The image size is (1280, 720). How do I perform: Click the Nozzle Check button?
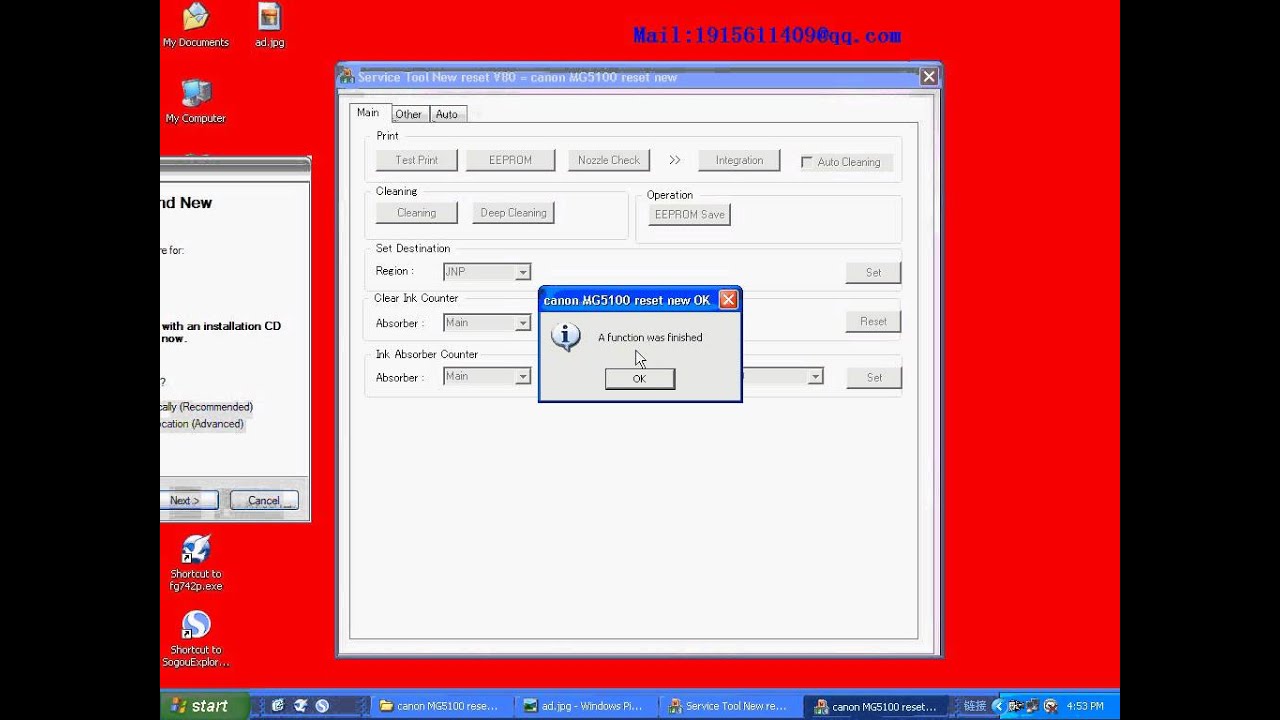click(x=609, y=160)
